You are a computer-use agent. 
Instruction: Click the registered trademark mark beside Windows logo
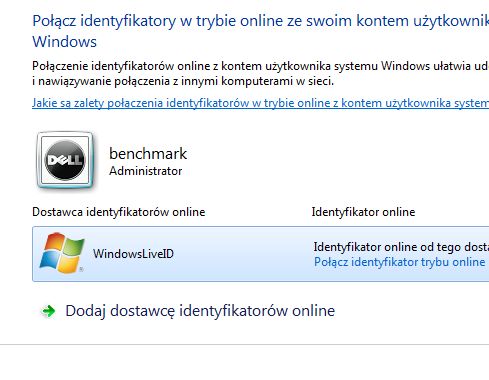tap(81, 269)
